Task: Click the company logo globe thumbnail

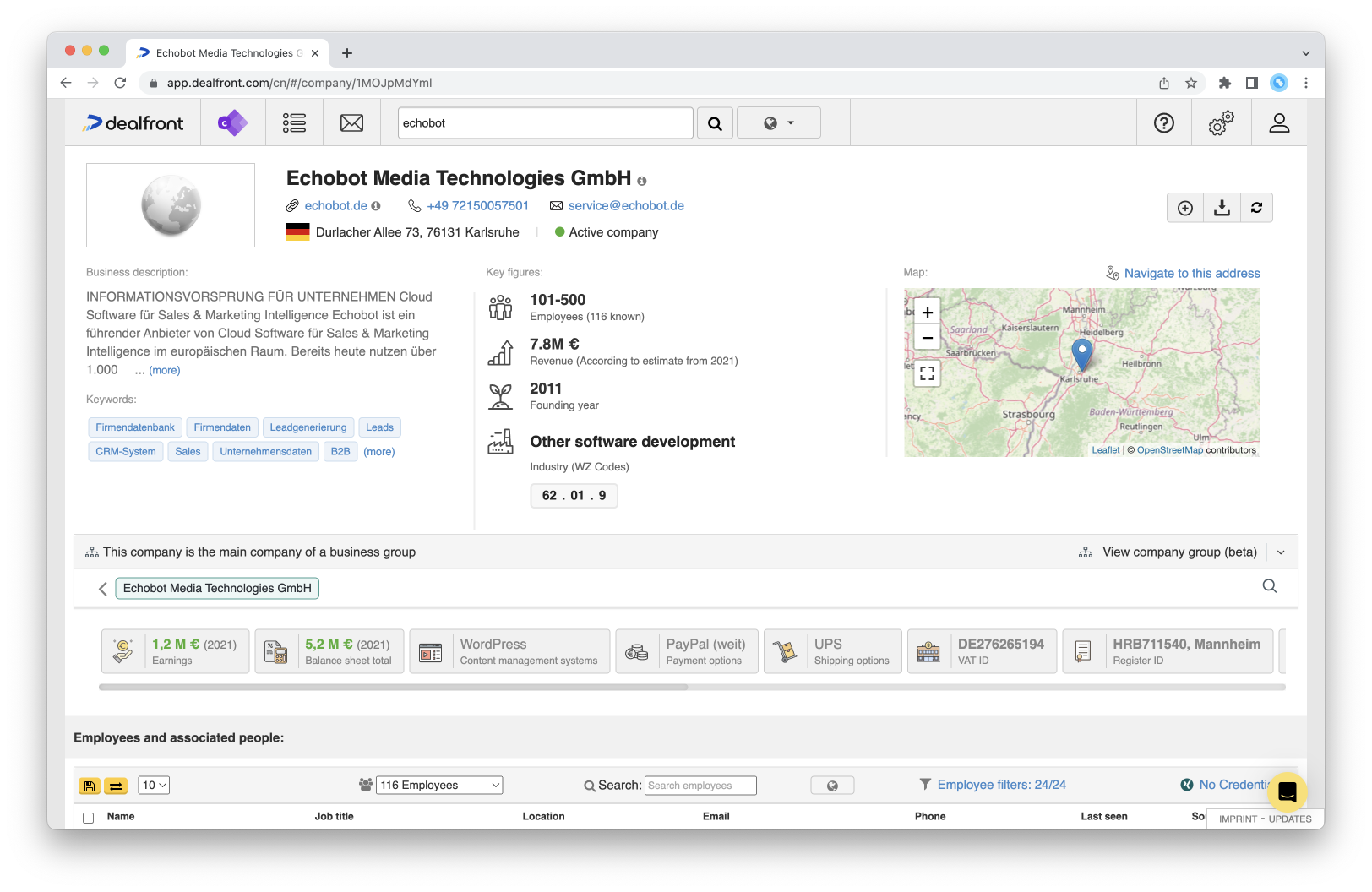Action: [171, 205]
